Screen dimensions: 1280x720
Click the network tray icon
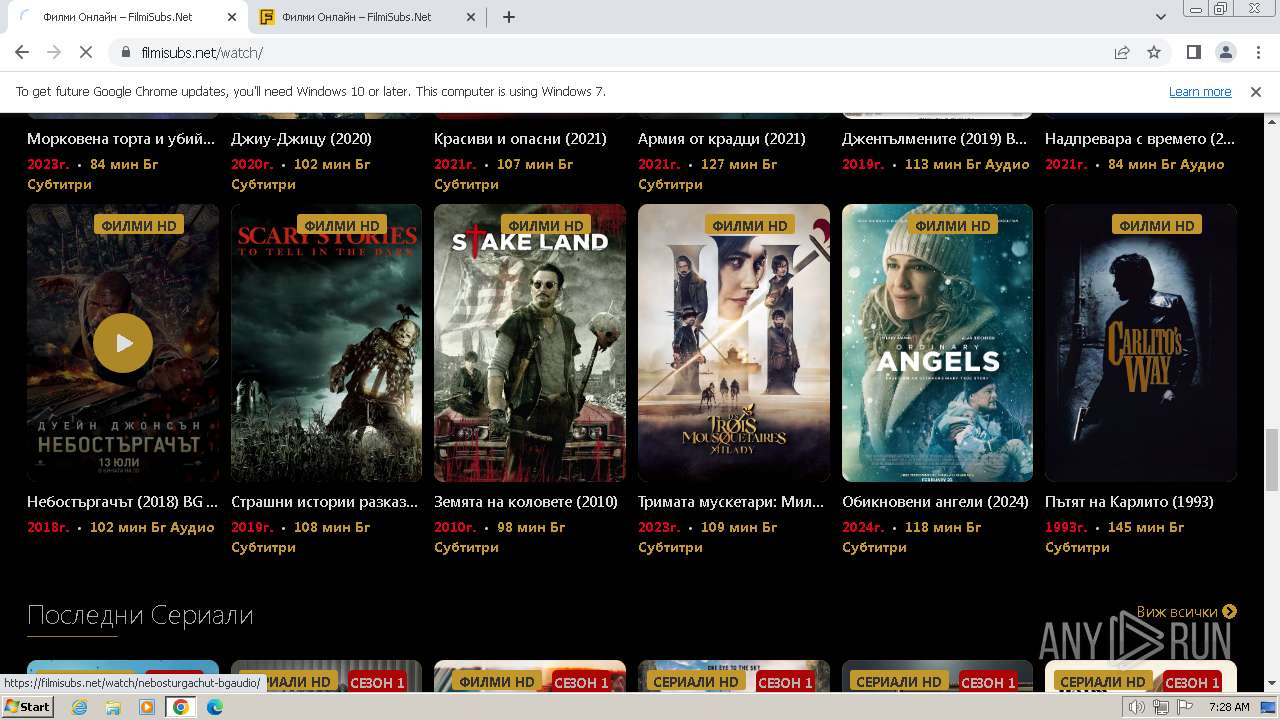coord(1161,707)
